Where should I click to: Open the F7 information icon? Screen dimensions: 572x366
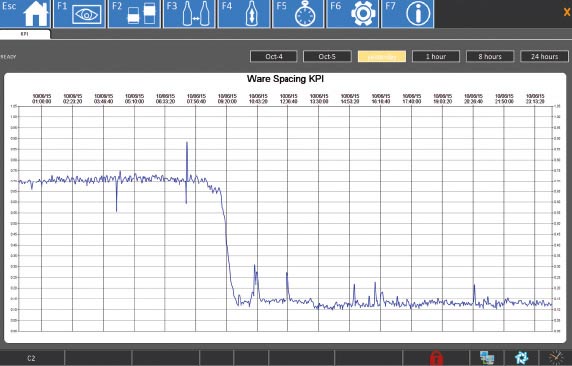[407, 14]
